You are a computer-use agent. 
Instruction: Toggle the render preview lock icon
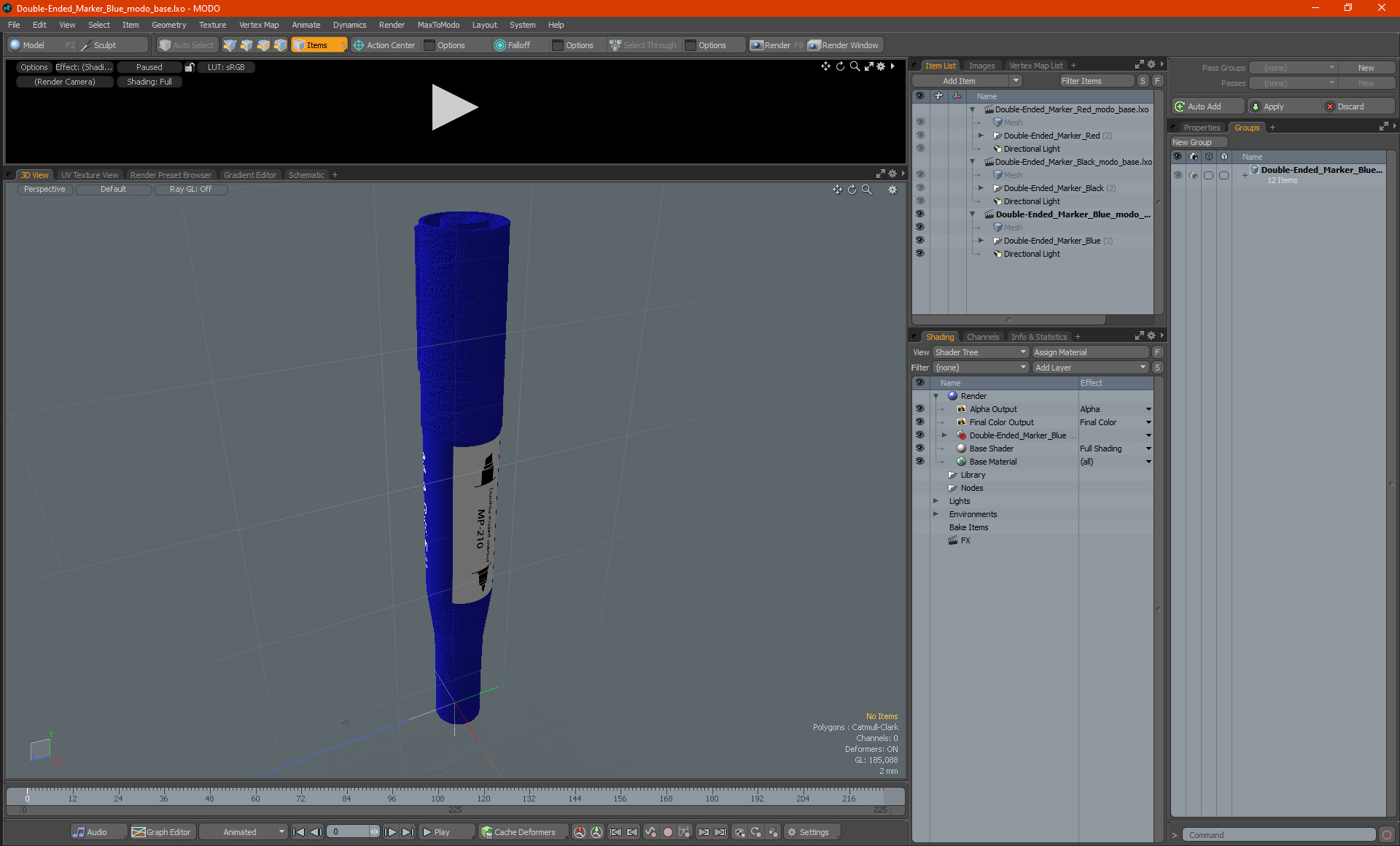tap(190, 67)
